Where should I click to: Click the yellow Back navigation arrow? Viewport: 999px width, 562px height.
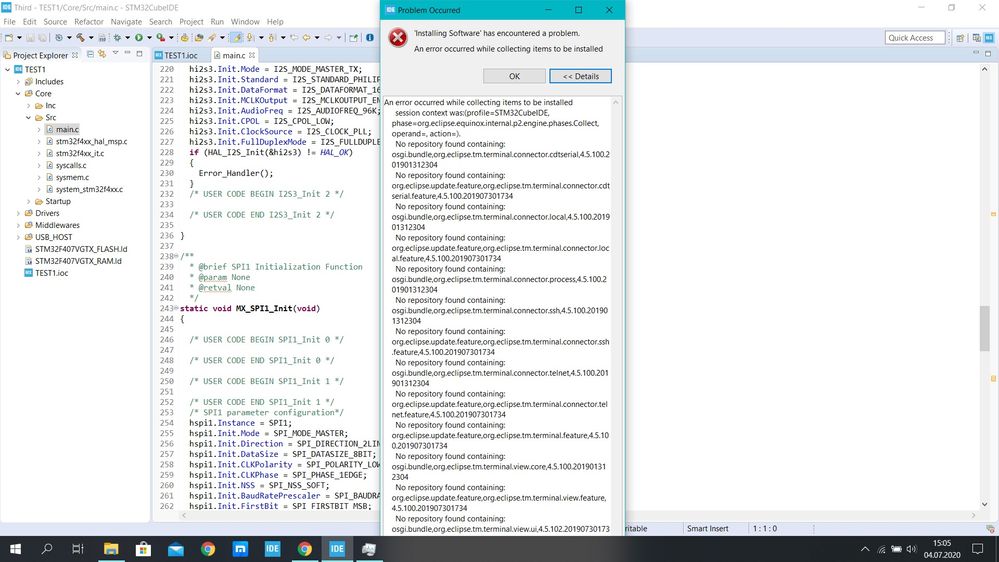[x=306, y=38]
